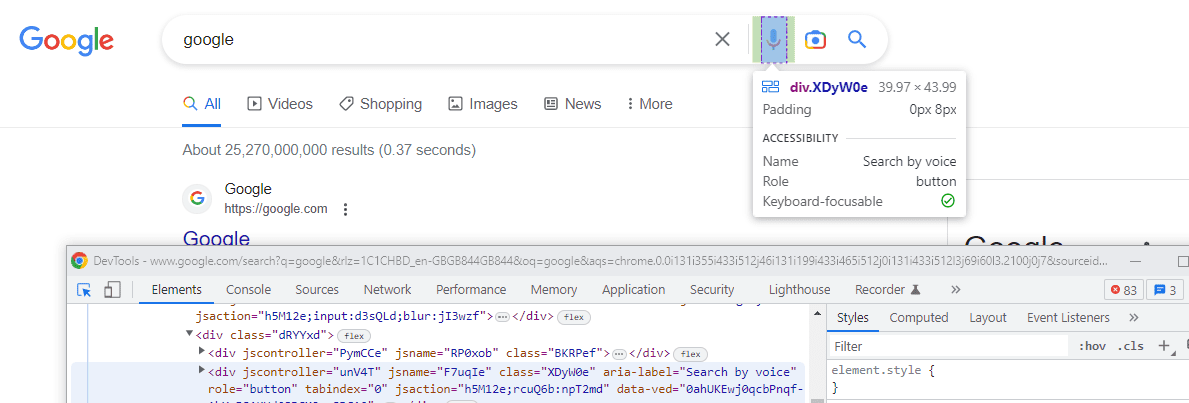Viewport: 1189px width, 403px height.
Task: Click flex badge on the PymCCe div line
Action: point(690,354)
